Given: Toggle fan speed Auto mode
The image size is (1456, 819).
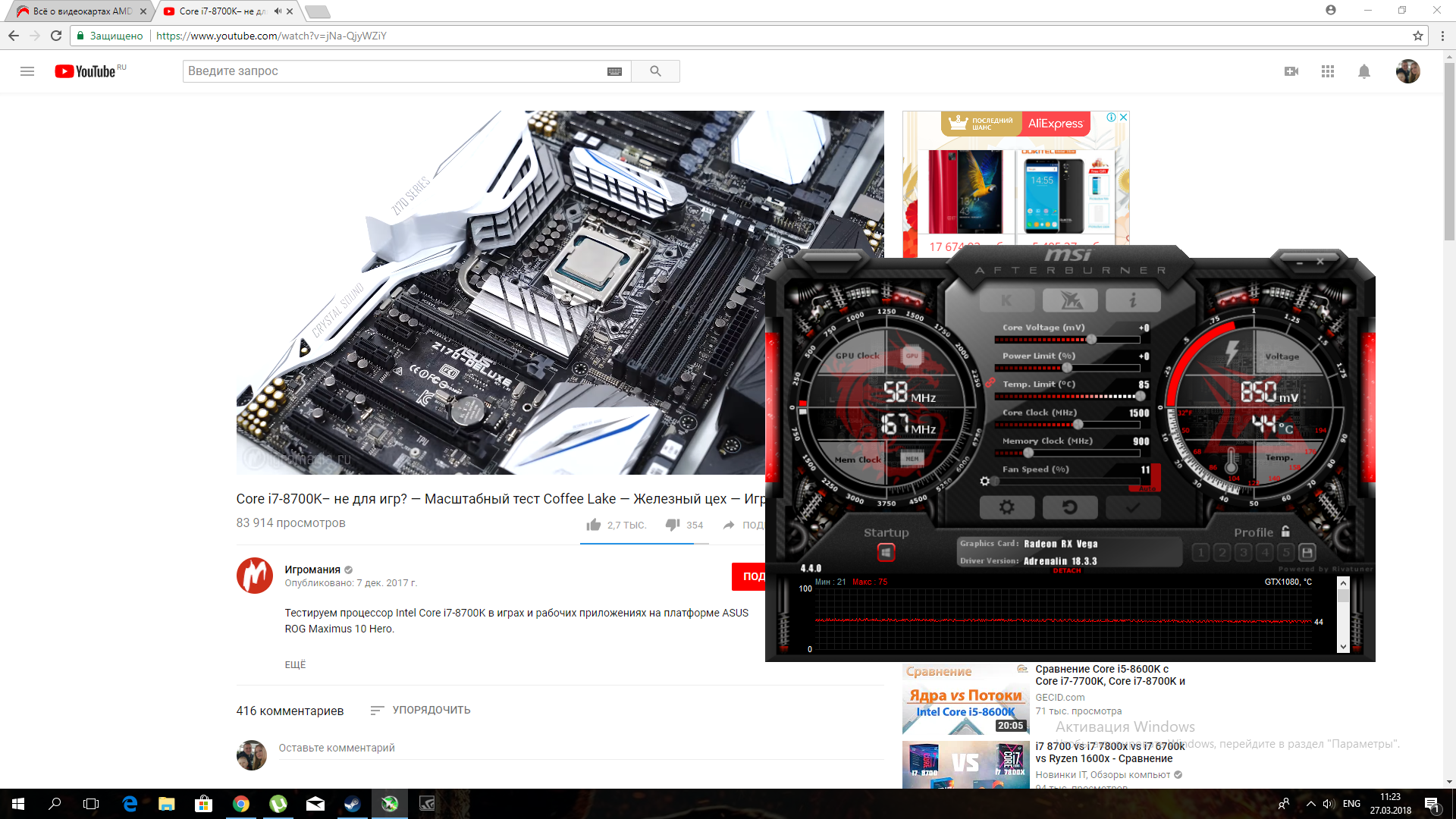Looking at the screenshot, I should pyautogui.click(x=1147, y=488).
